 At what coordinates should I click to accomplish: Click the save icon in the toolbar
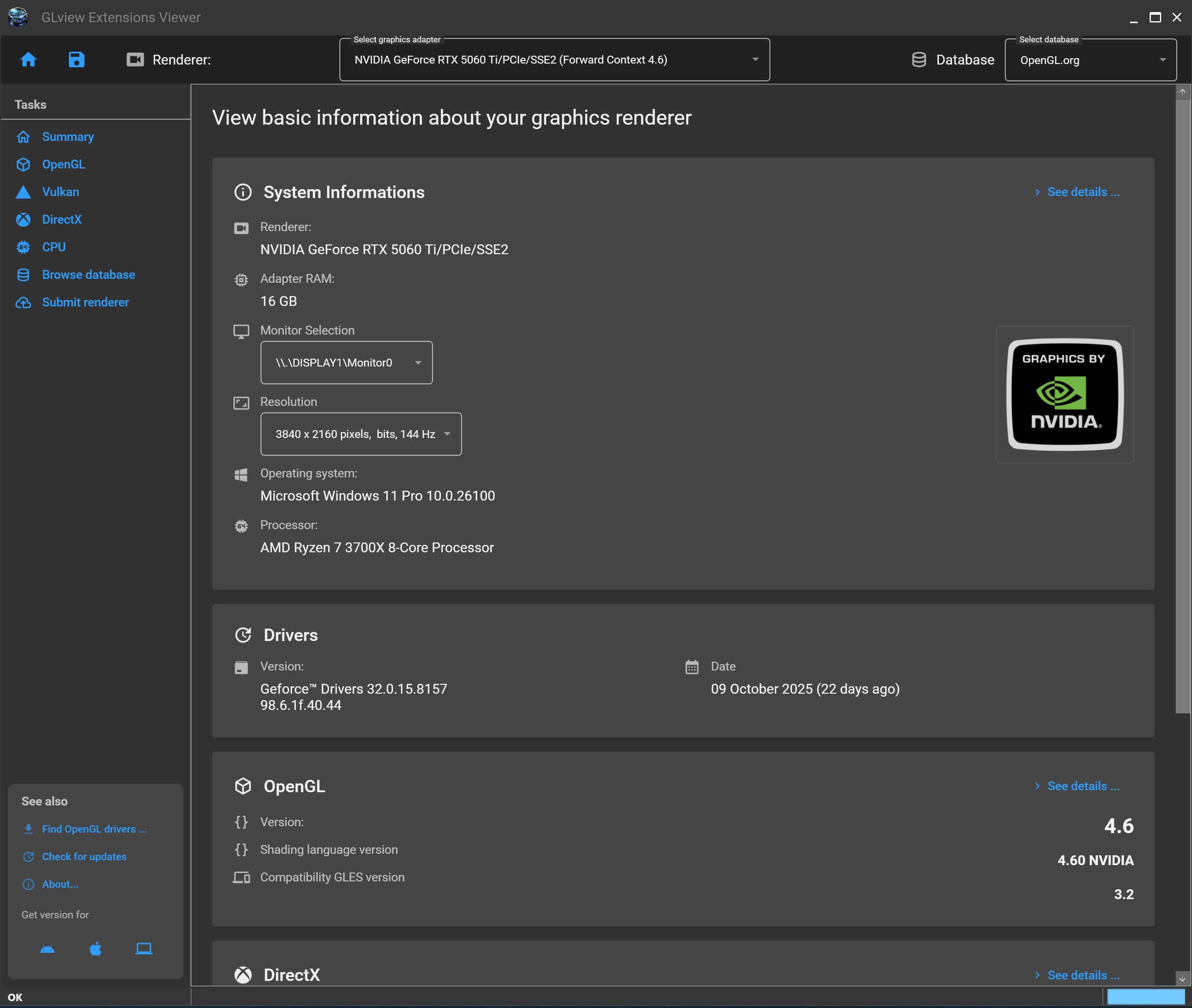point(76,60)
